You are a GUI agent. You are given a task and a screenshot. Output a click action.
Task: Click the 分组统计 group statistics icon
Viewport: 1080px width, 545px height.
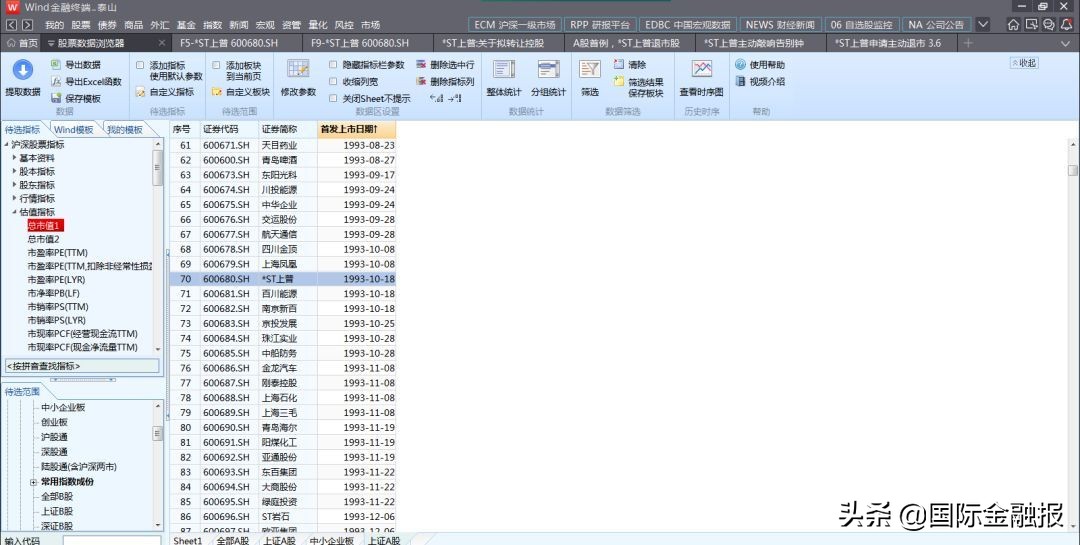(549, 70)
